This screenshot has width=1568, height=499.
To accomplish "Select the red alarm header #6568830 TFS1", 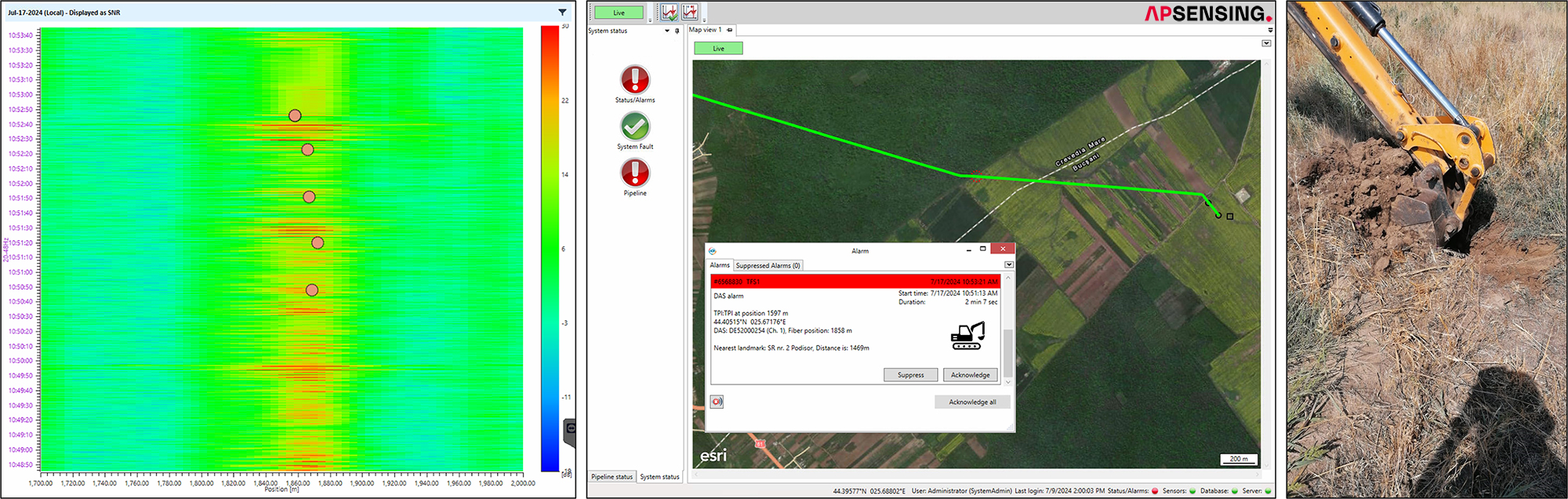I will tap(855, 282).
